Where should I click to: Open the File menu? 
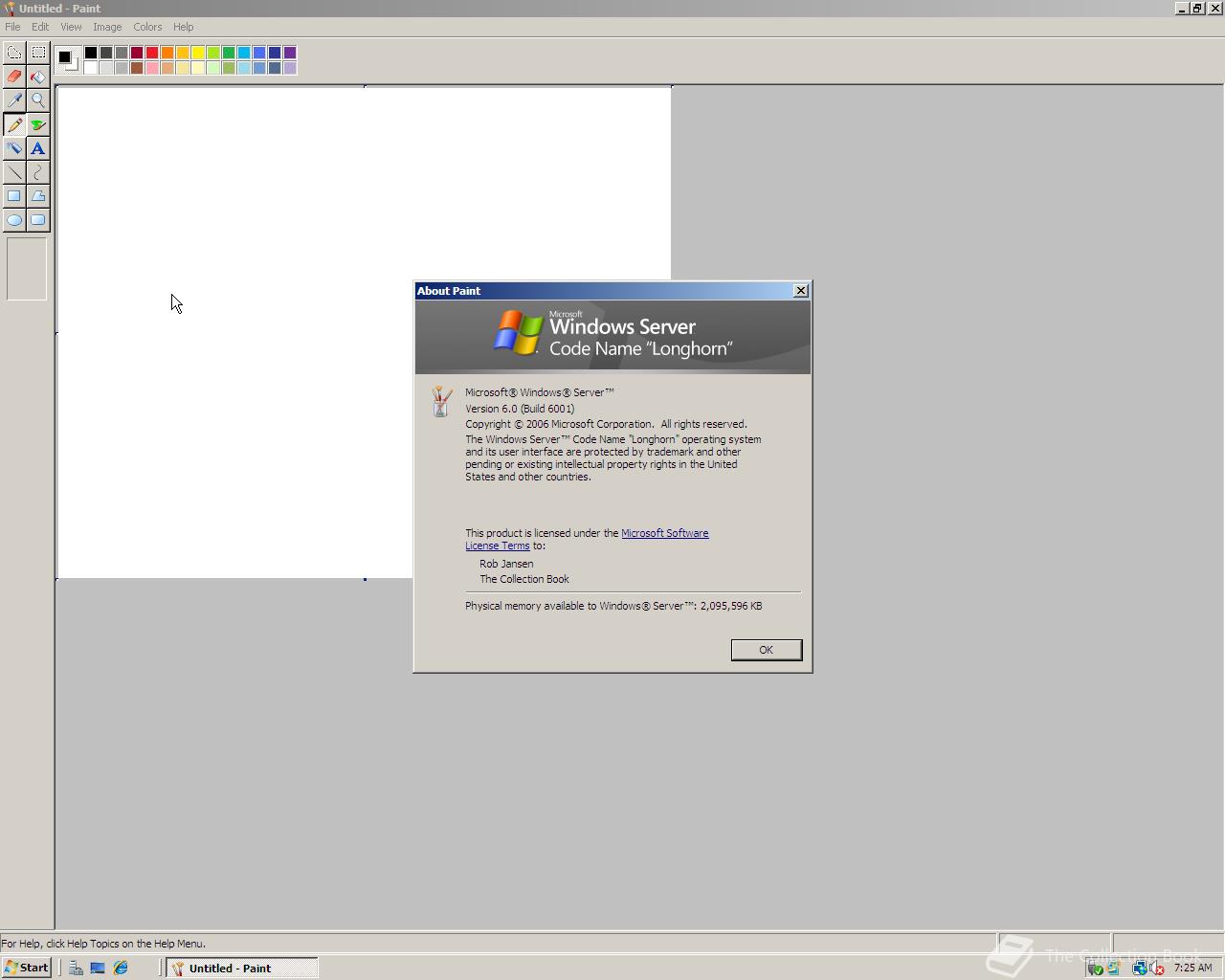point(12,27)
